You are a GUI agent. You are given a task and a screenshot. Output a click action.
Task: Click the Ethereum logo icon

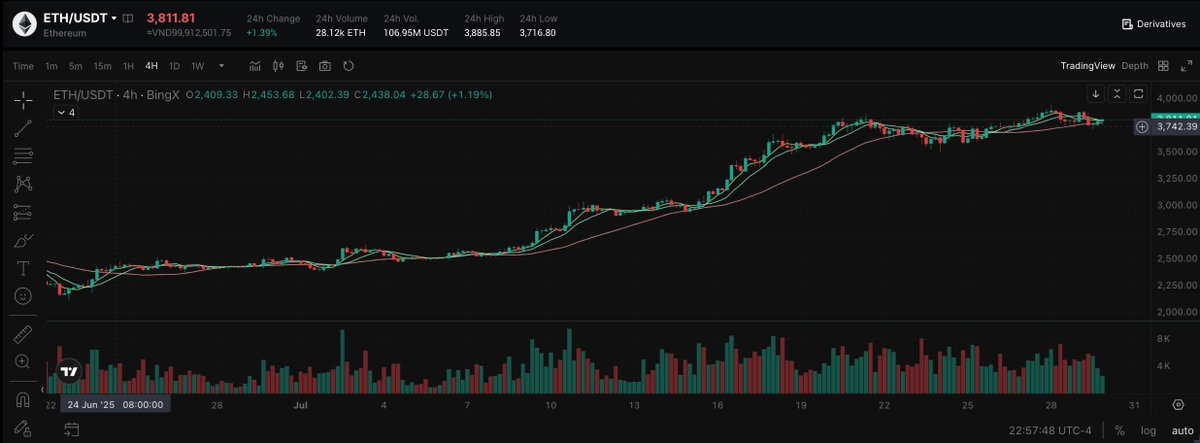[x=24, y=24]
